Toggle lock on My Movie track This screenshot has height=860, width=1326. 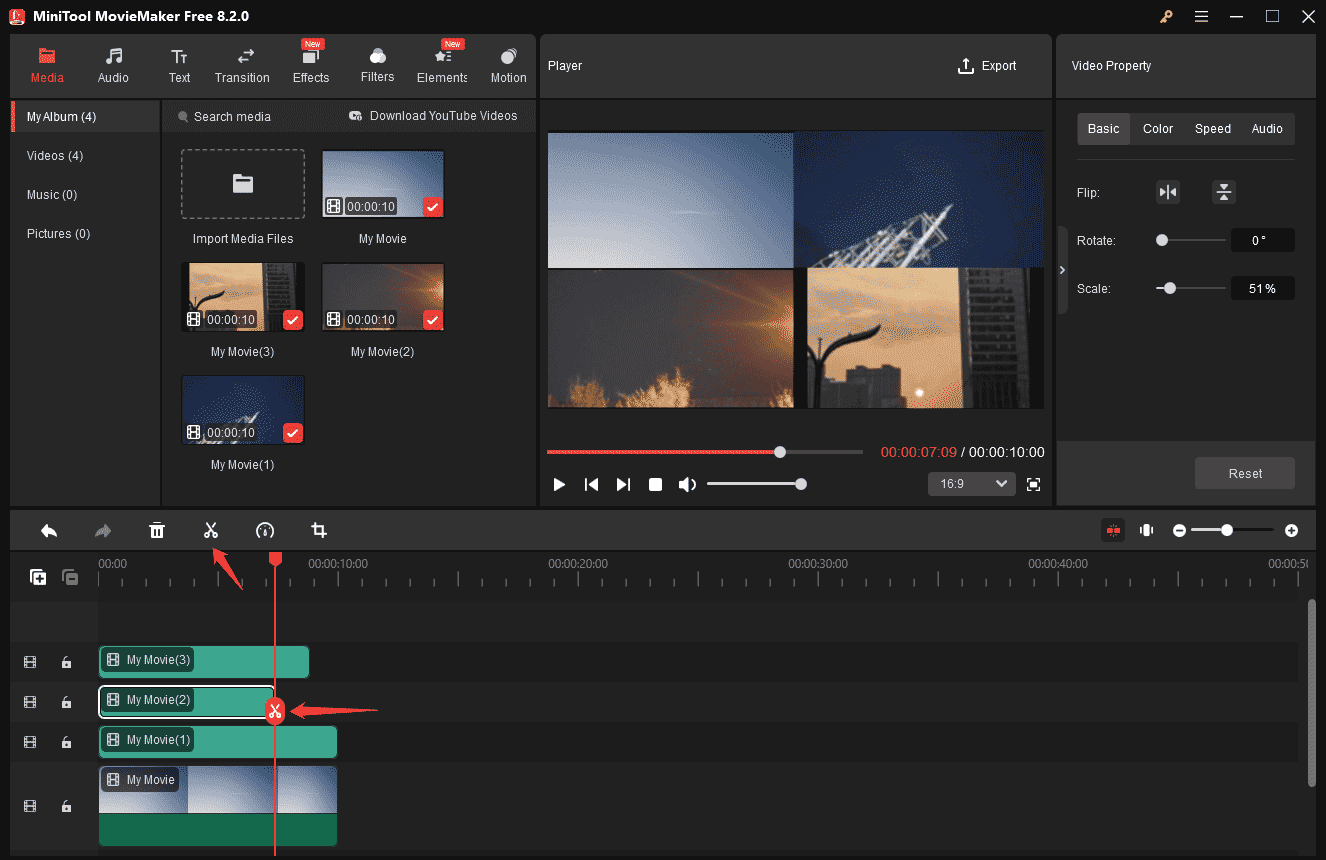pyautogui.click(x=66, y=806)
